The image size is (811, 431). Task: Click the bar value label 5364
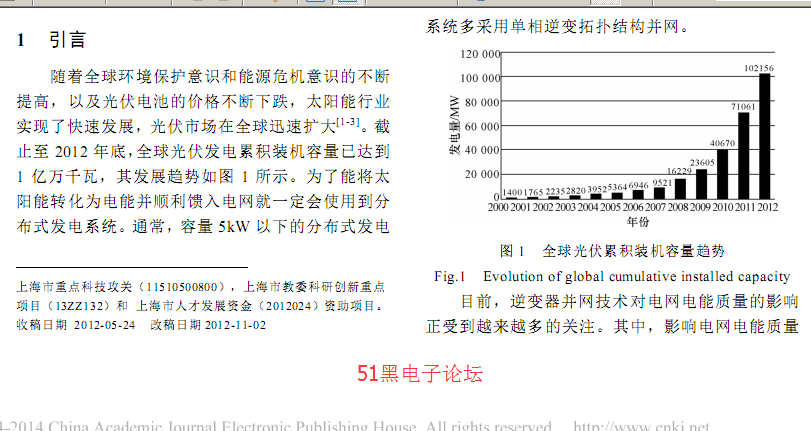pyautogui.click(x=617, y=187)
